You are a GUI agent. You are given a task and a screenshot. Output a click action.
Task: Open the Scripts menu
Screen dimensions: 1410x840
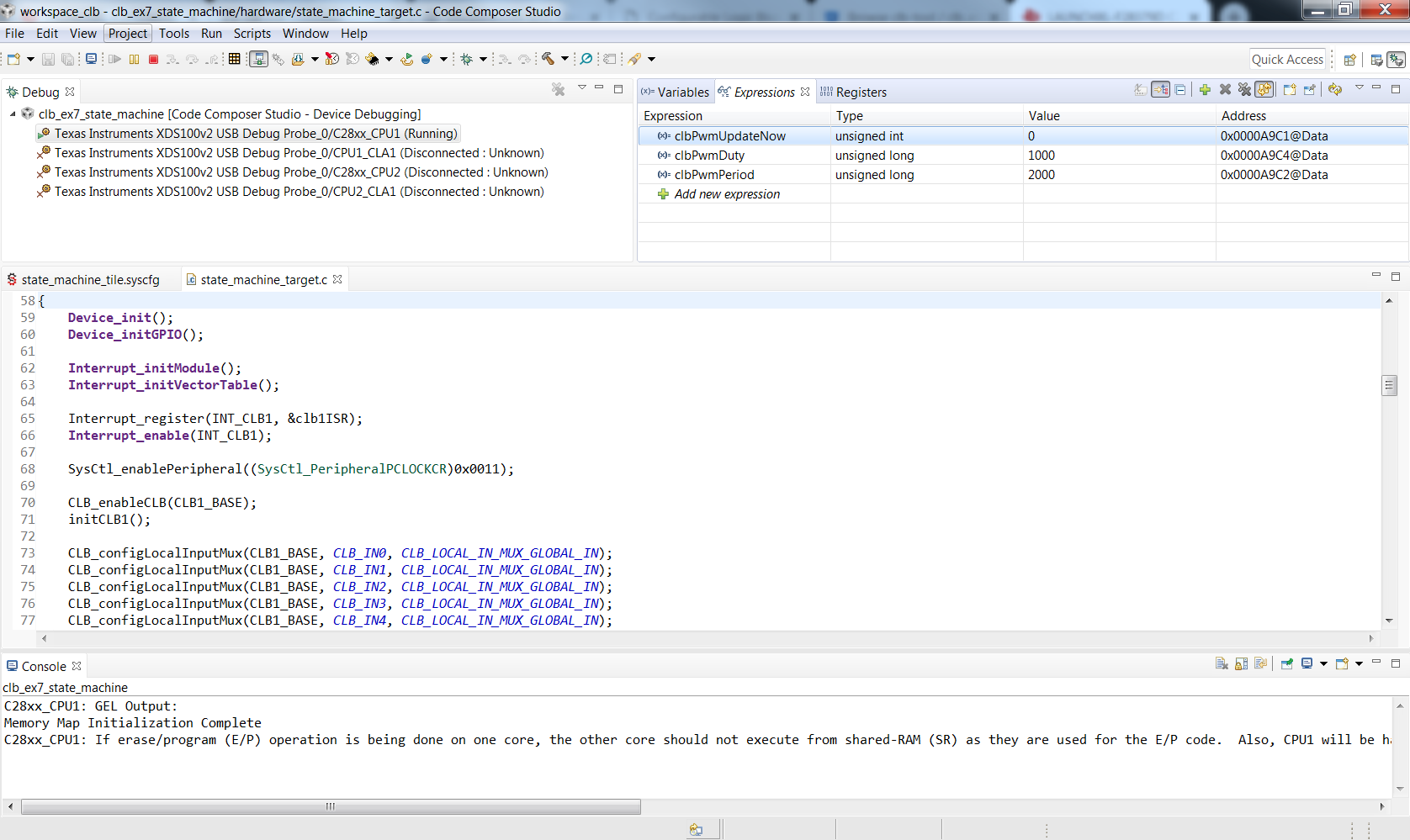(252, 34)
